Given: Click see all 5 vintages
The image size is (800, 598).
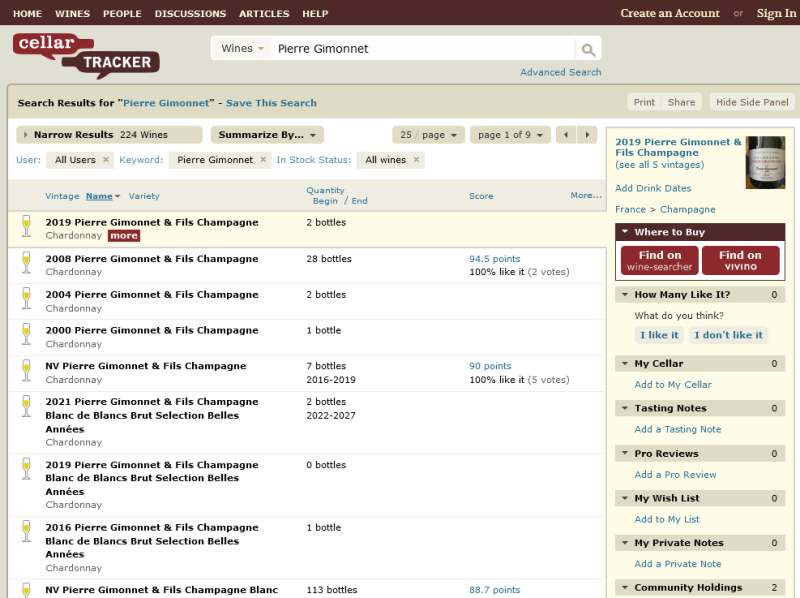Looking at the screenshot, I should point(660,165).
